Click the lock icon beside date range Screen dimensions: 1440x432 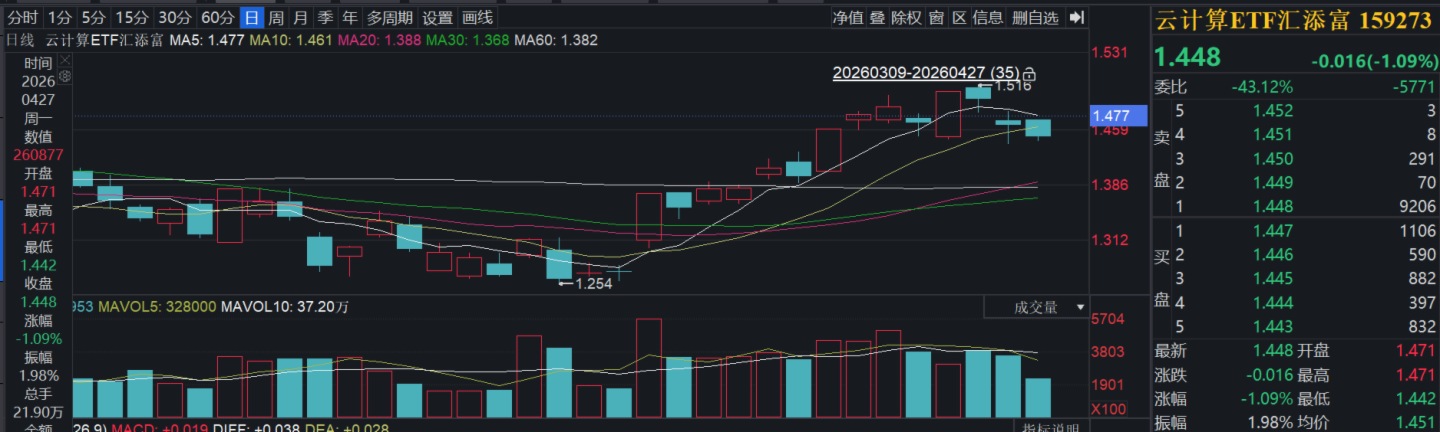point(1029,74)
